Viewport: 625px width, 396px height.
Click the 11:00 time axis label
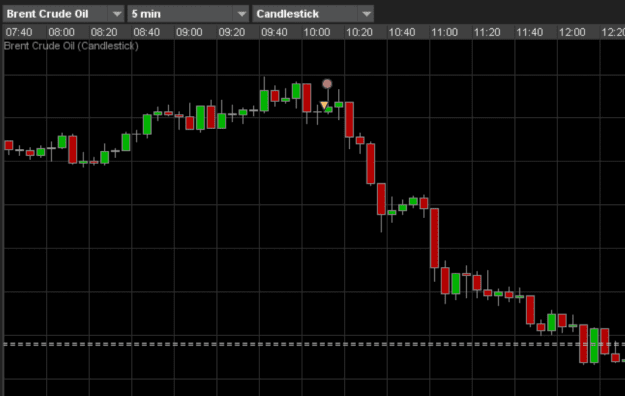point(444,32)
